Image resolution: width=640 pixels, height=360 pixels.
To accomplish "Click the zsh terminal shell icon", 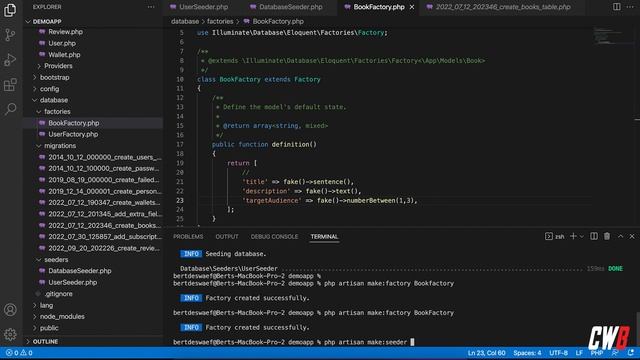I will click(549, 236).
